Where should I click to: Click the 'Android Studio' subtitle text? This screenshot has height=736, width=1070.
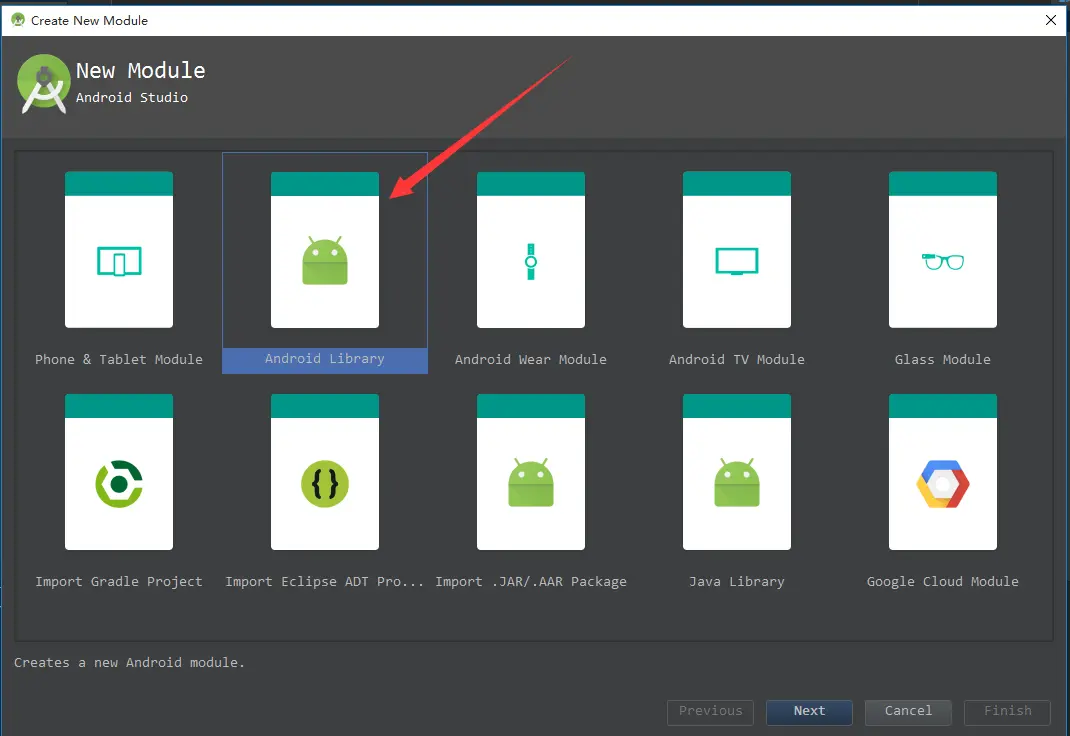132,98
